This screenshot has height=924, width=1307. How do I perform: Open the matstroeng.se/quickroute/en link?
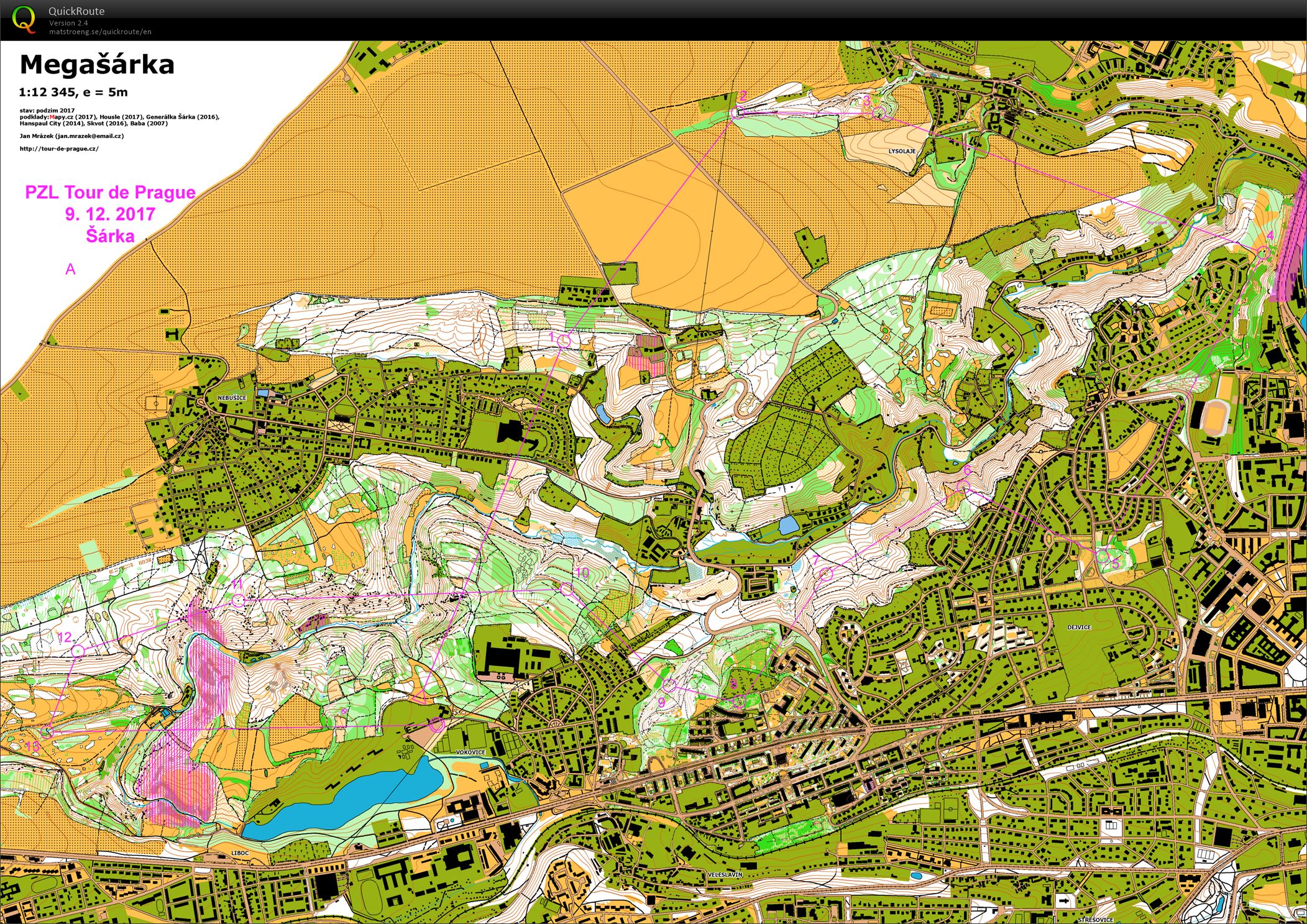coord(100,32)
